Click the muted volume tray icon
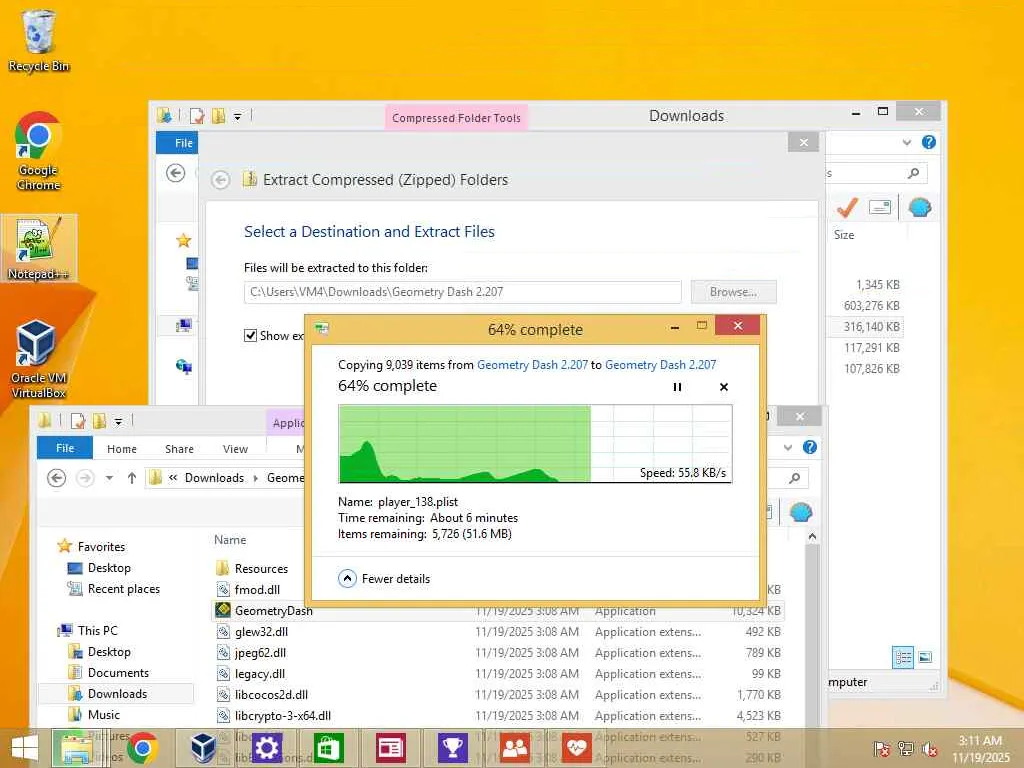The image size is (1024, 768). (929, 749)
